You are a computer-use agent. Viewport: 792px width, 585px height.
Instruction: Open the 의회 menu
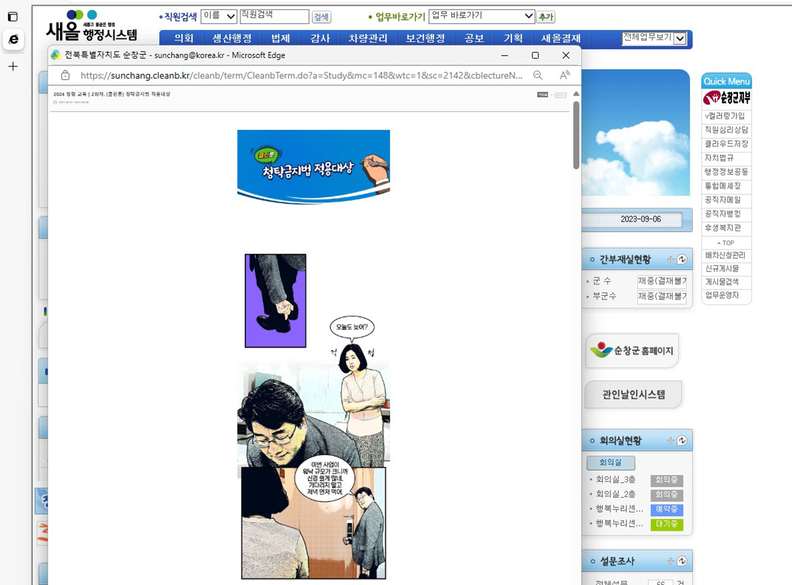(x=184, y=38)
